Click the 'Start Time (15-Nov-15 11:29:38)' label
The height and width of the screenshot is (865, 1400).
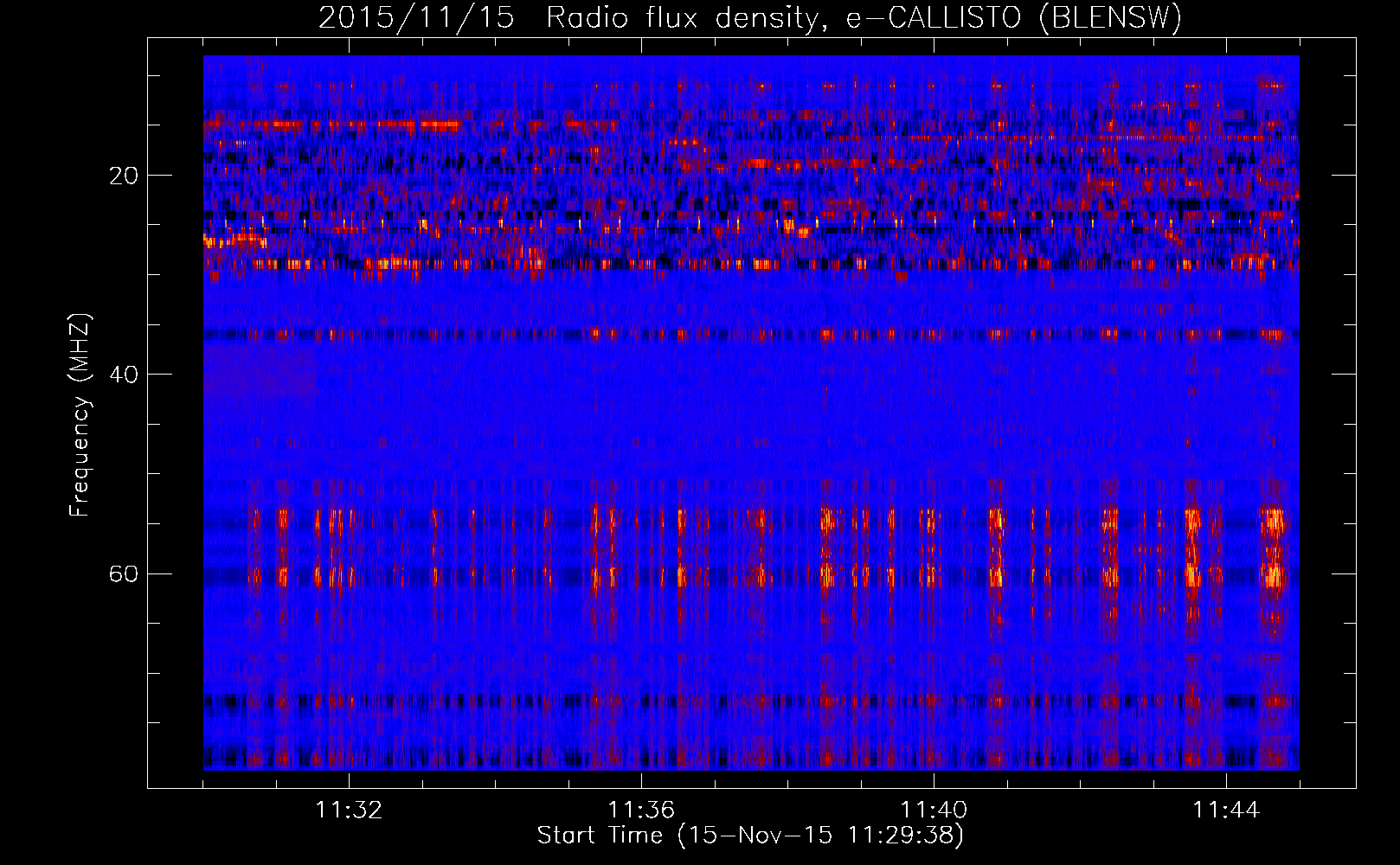pyautogui.click(x=751, y=836)
